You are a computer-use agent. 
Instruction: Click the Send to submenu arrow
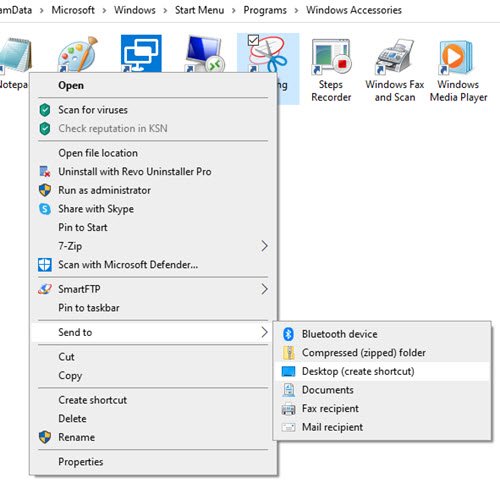point(264,332)
